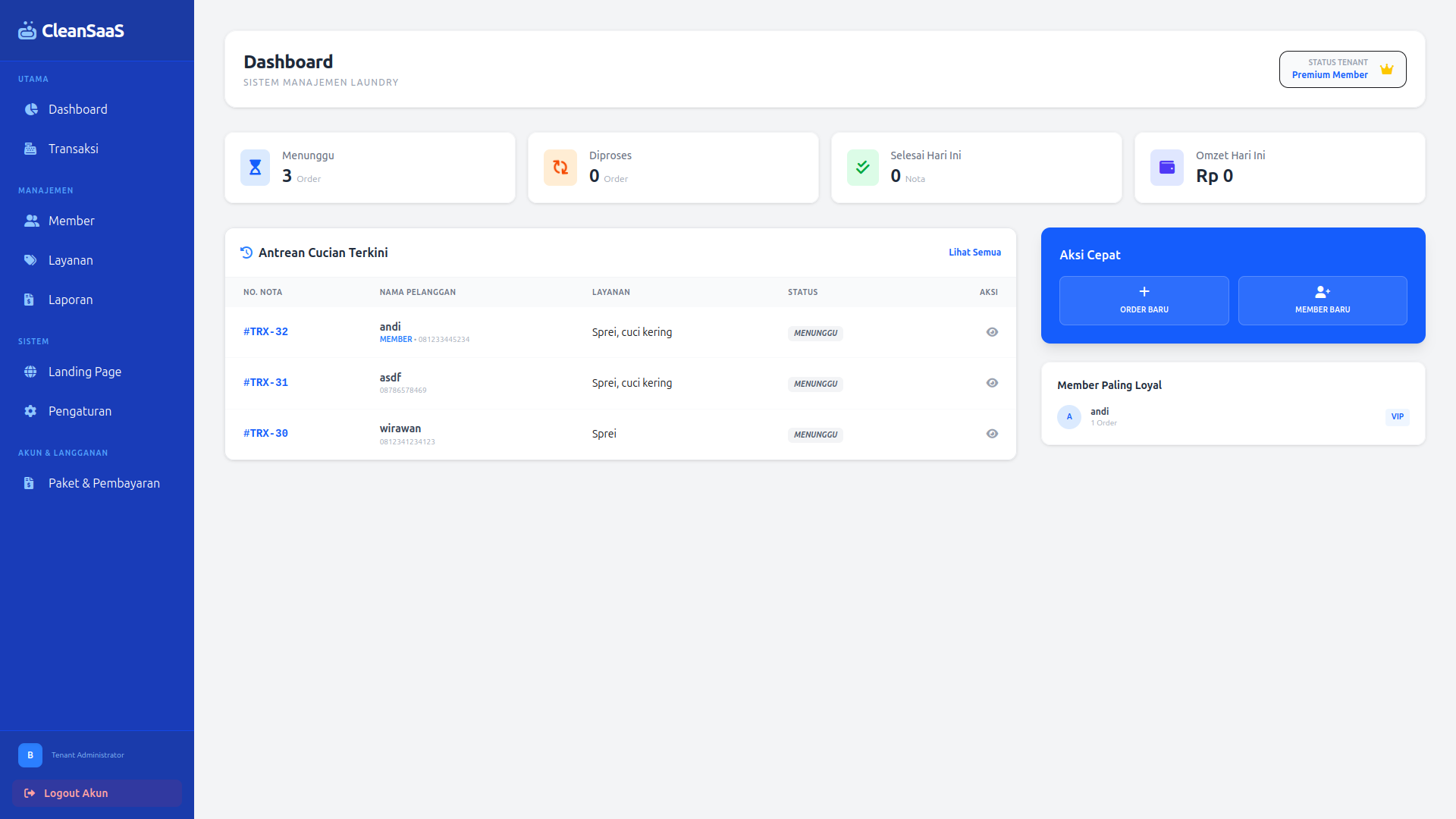The image size is (1456, 819).
Task: Open the CleanSaaS logo icon
Action: tap(27, 30)
